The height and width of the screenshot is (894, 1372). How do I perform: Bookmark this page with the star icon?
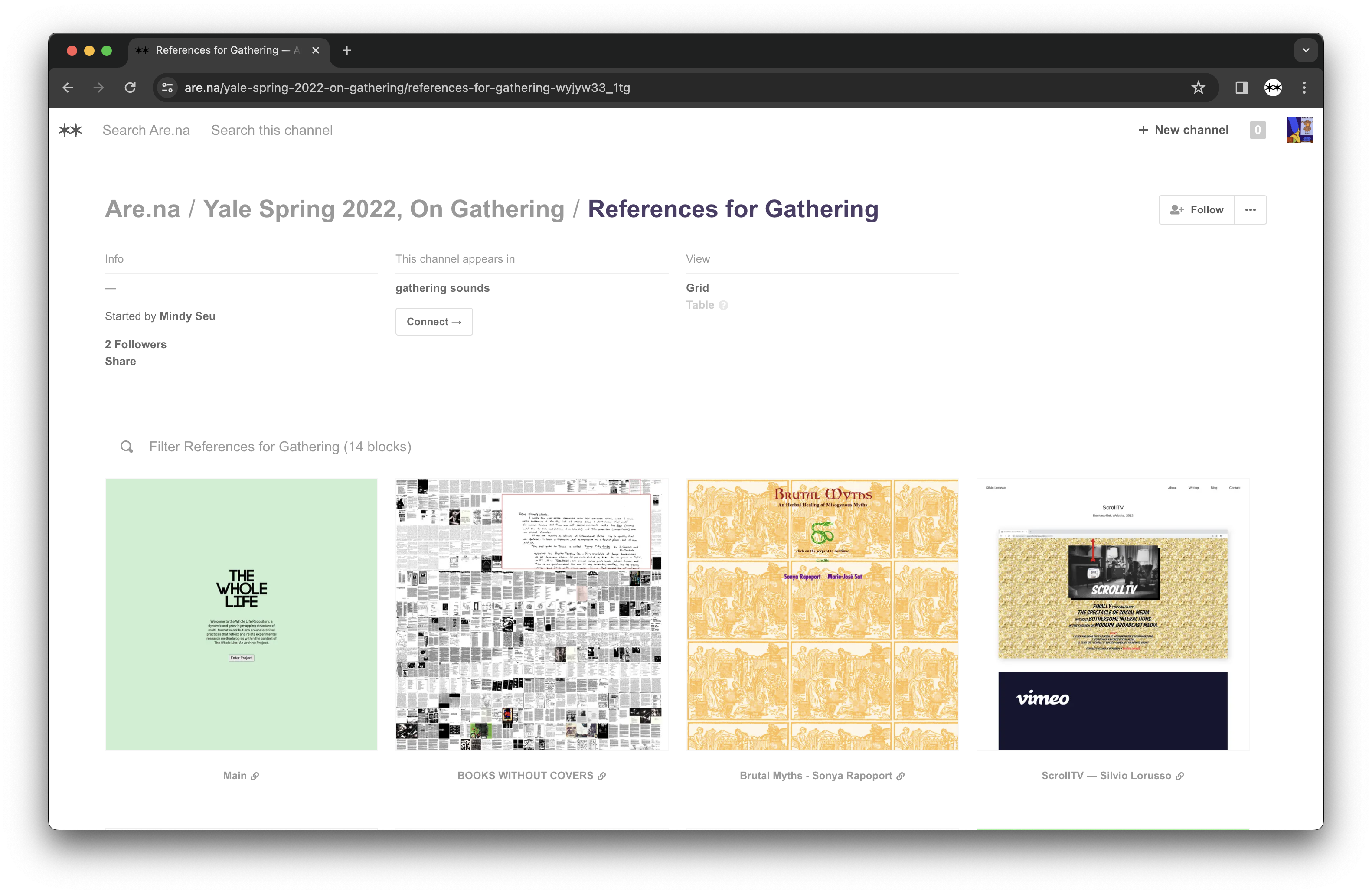1198,88
